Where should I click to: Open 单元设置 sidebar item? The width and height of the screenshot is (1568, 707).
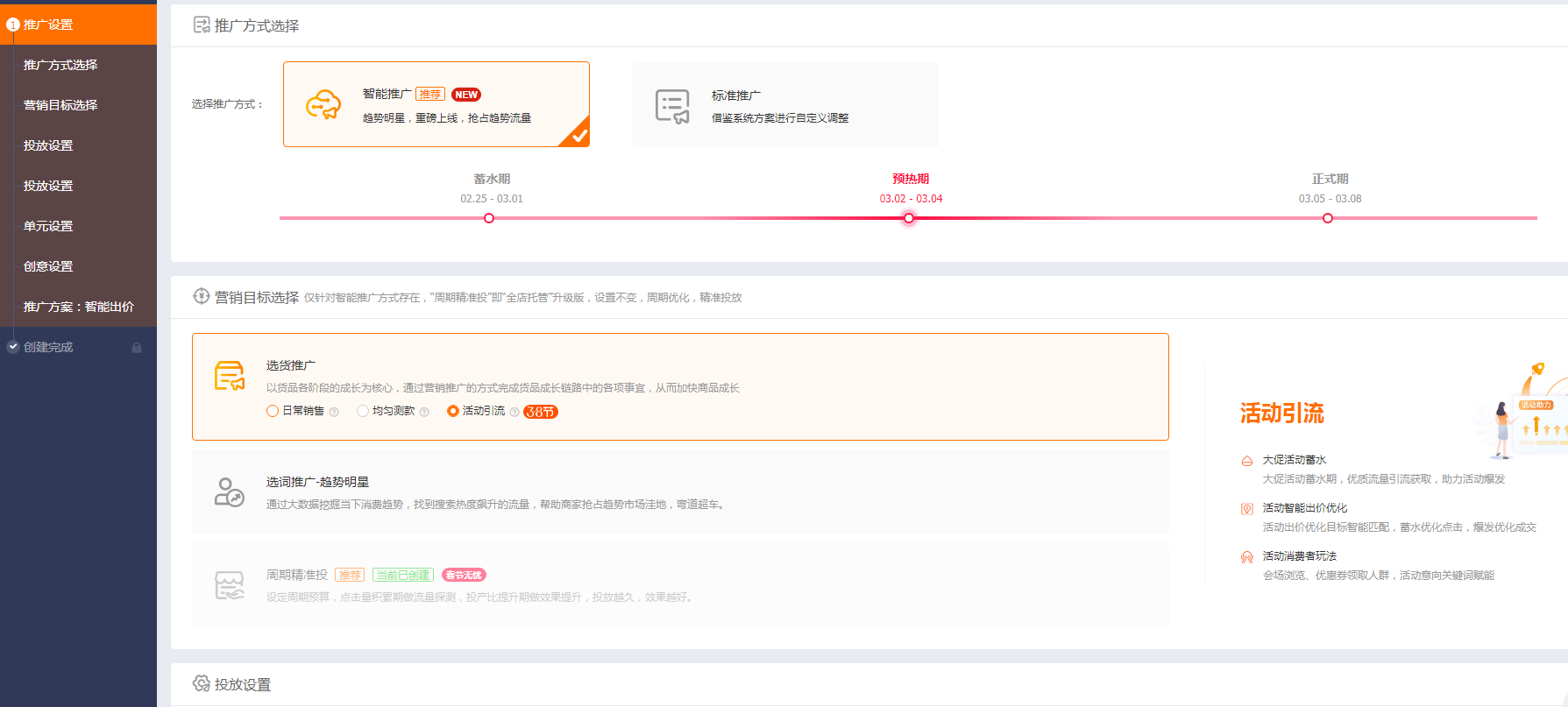(48, 226)
